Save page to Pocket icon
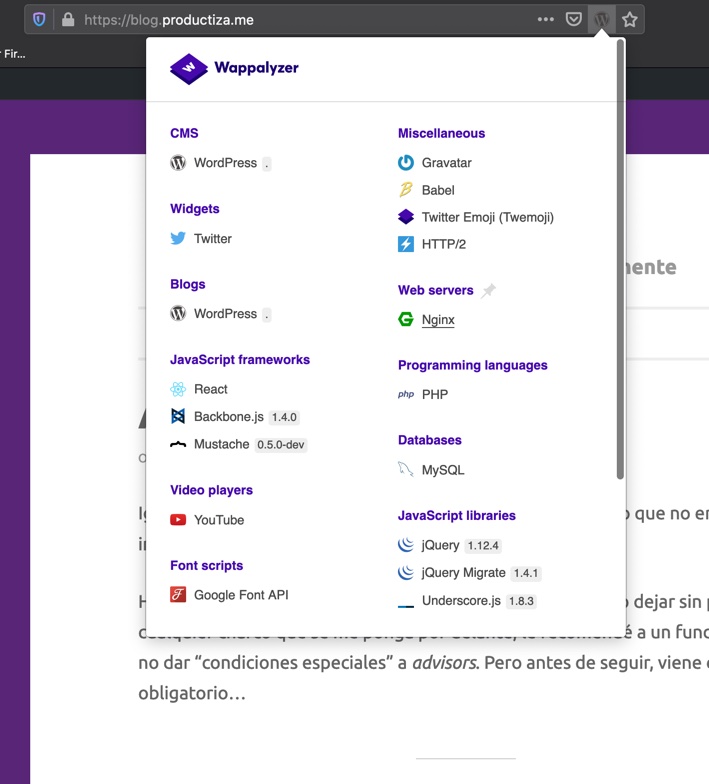 coord(574,19)
